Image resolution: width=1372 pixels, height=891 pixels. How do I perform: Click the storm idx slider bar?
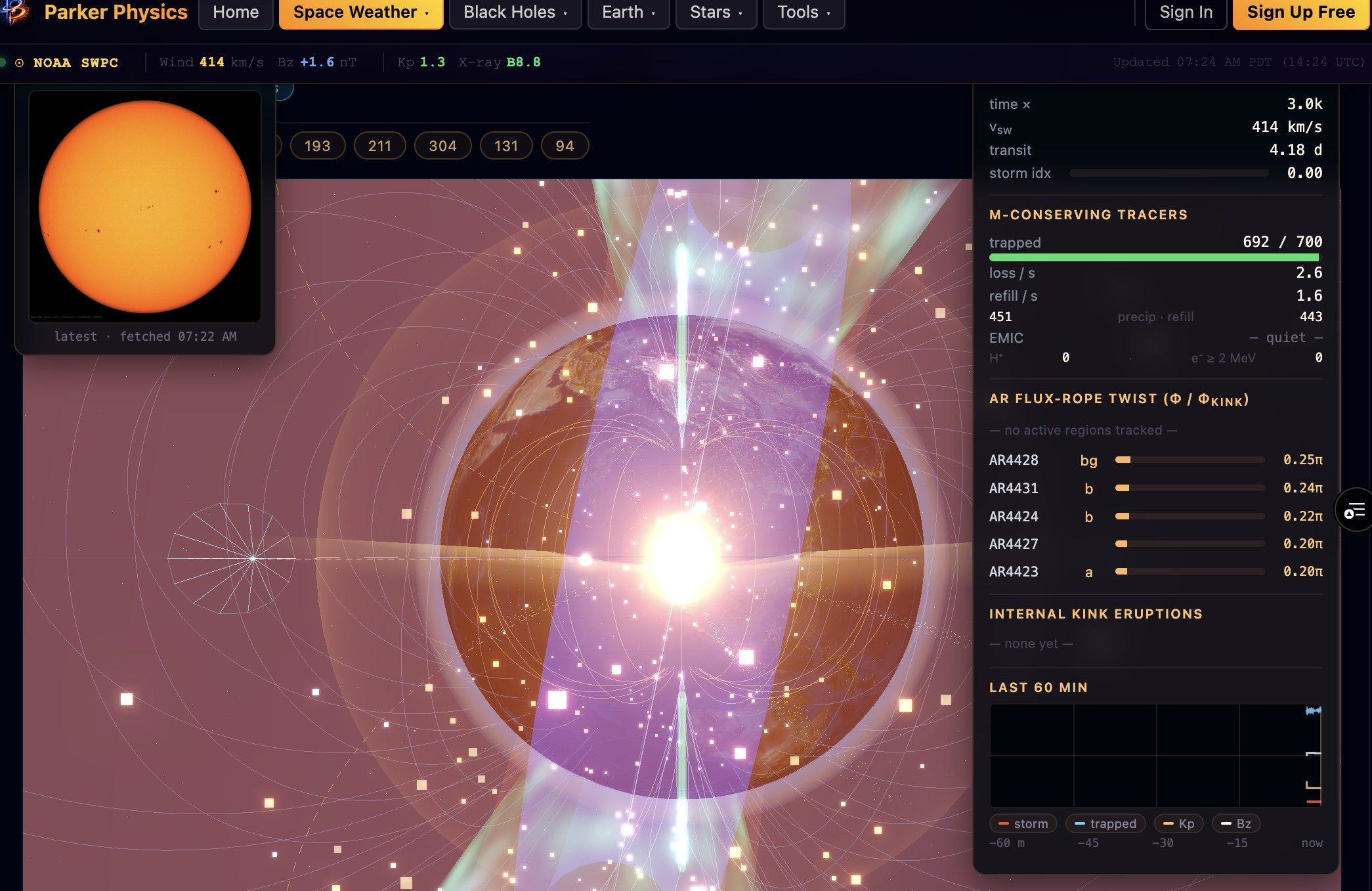tap(1168, 173)
